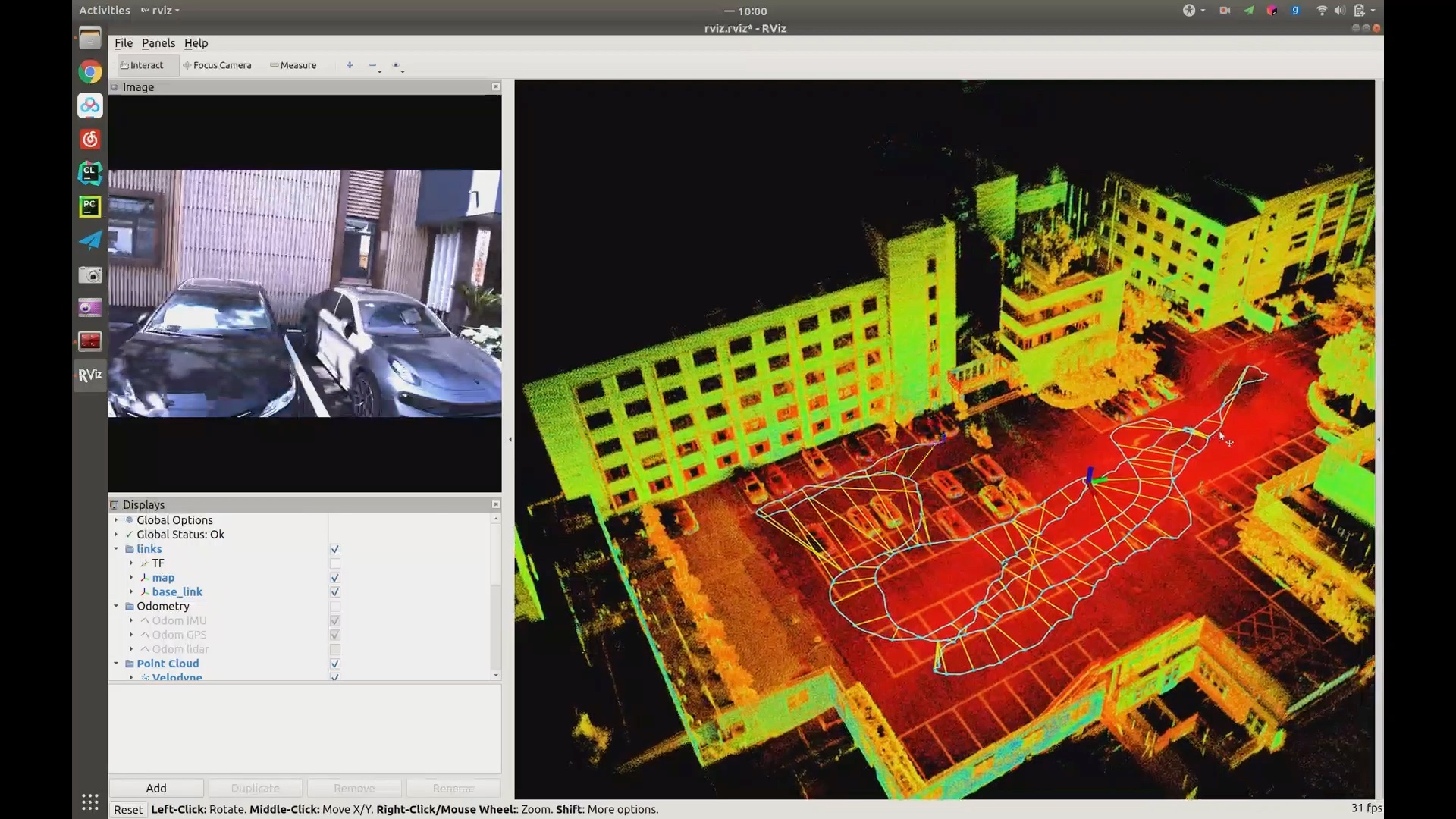Collapse the Point Cloud group
1456x819 pixels.
point(116,664)
